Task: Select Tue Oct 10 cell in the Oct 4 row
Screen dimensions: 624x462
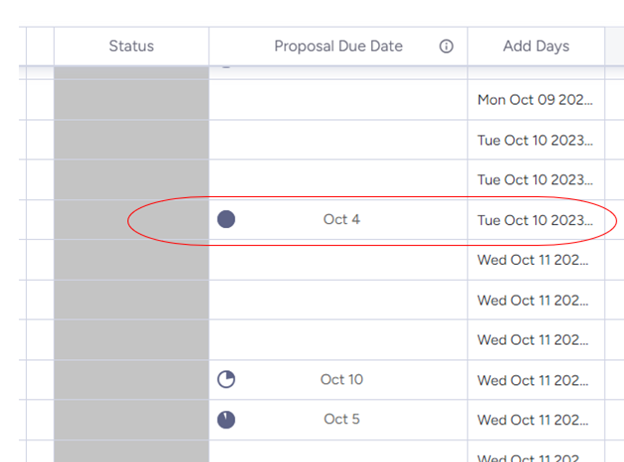Action: pos(535,220)
